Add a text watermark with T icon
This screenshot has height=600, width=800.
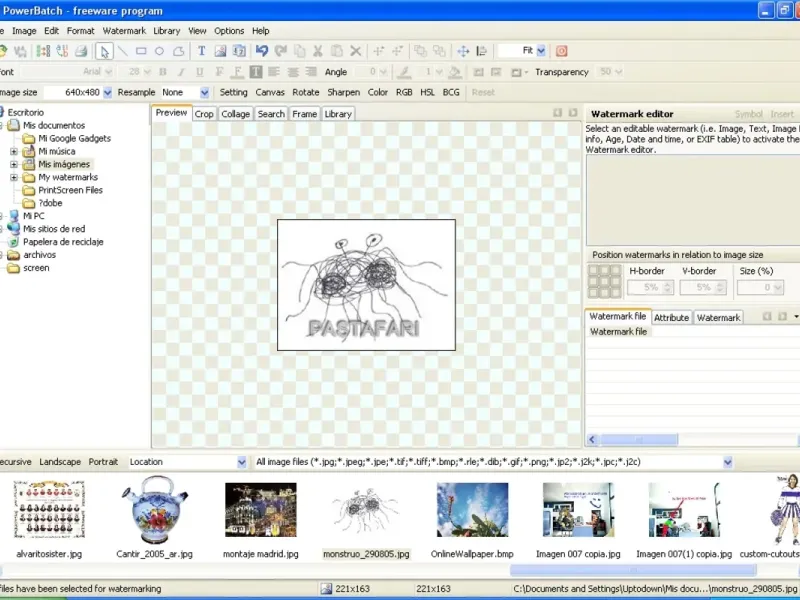tap(201, 51)
